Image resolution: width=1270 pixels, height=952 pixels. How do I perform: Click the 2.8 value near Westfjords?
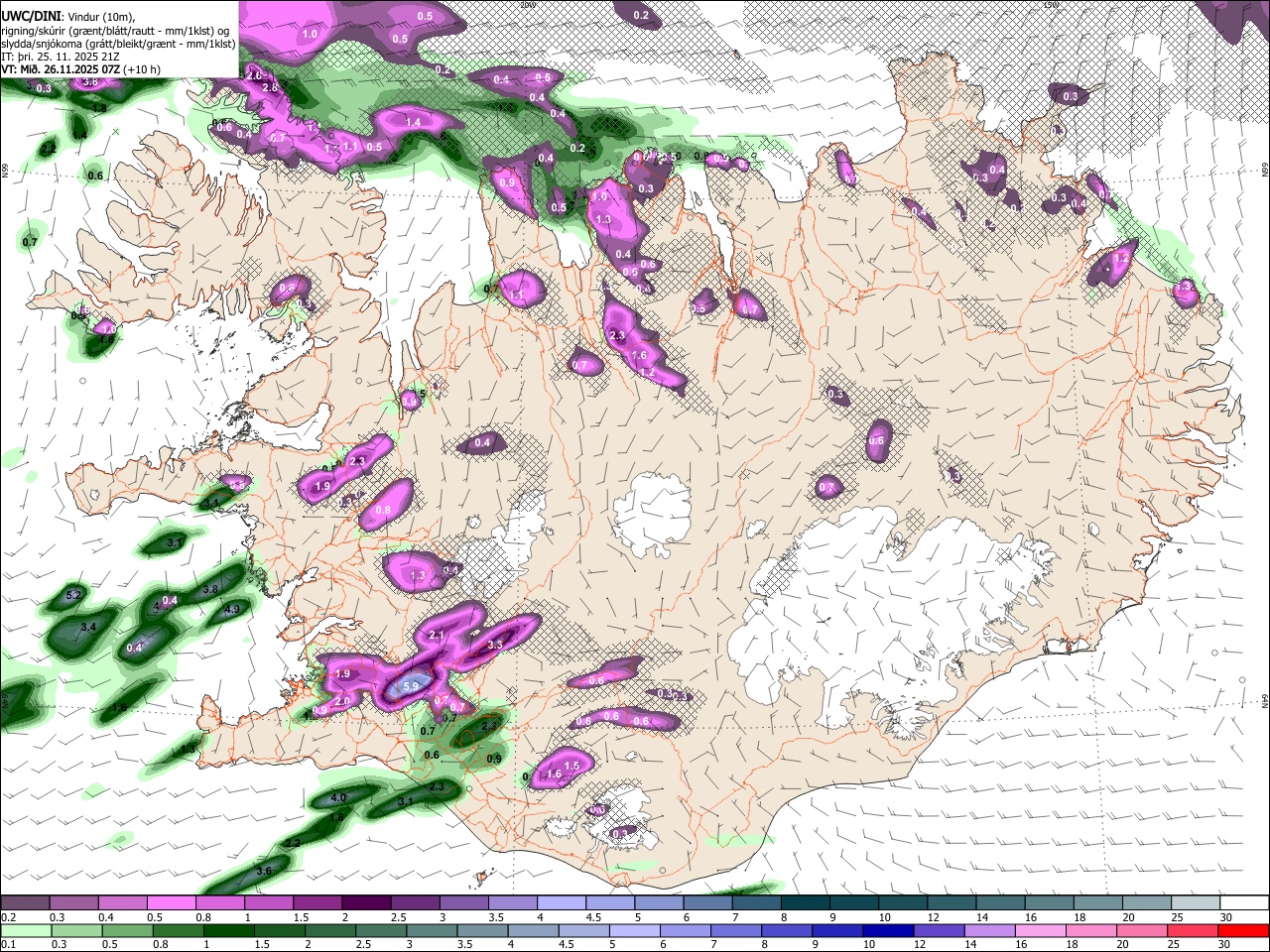270,88
